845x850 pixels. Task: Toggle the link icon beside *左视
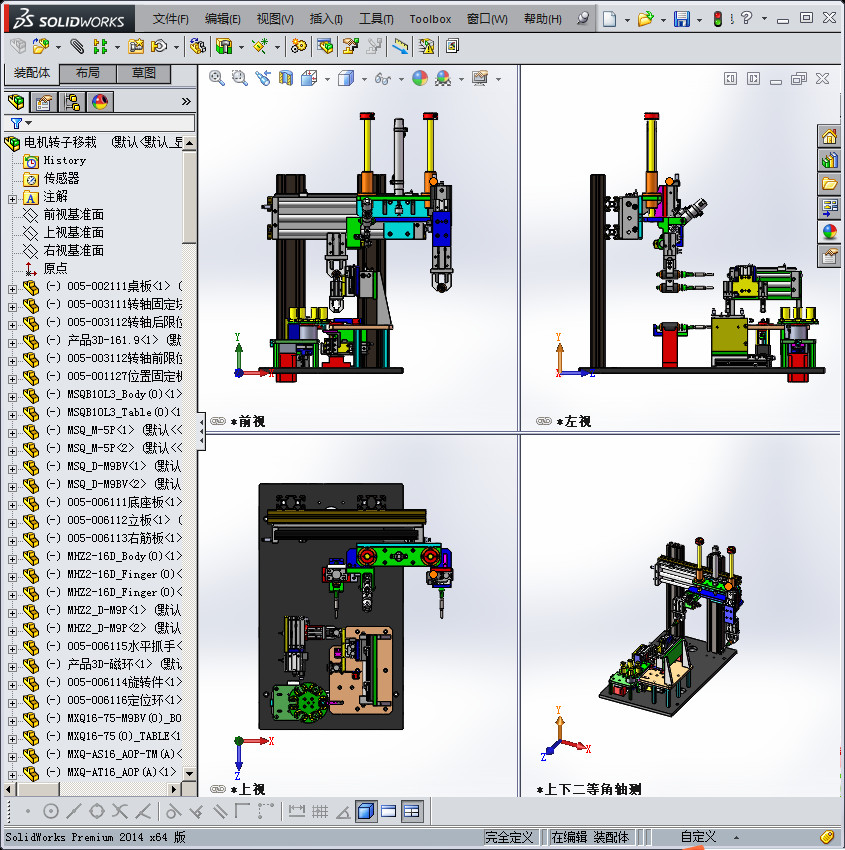(544, 421)
